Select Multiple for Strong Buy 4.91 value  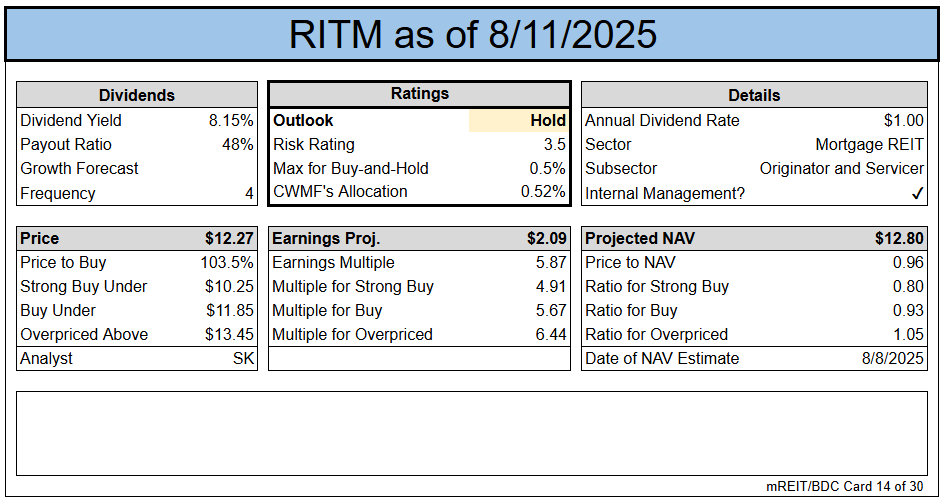[551, 287]
